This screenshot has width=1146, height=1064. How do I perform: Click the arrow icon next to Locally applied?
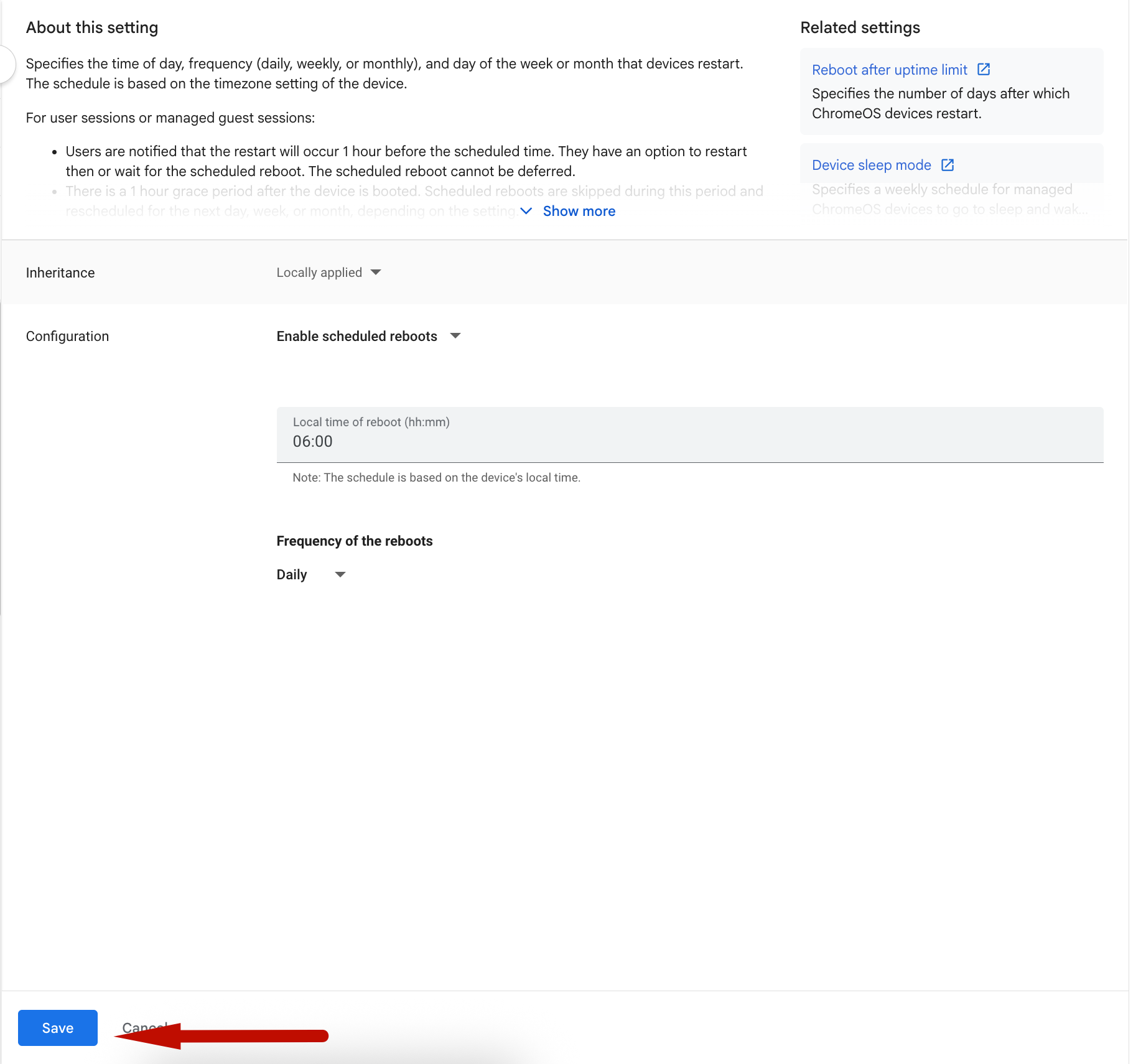click(x=376, y=273)
